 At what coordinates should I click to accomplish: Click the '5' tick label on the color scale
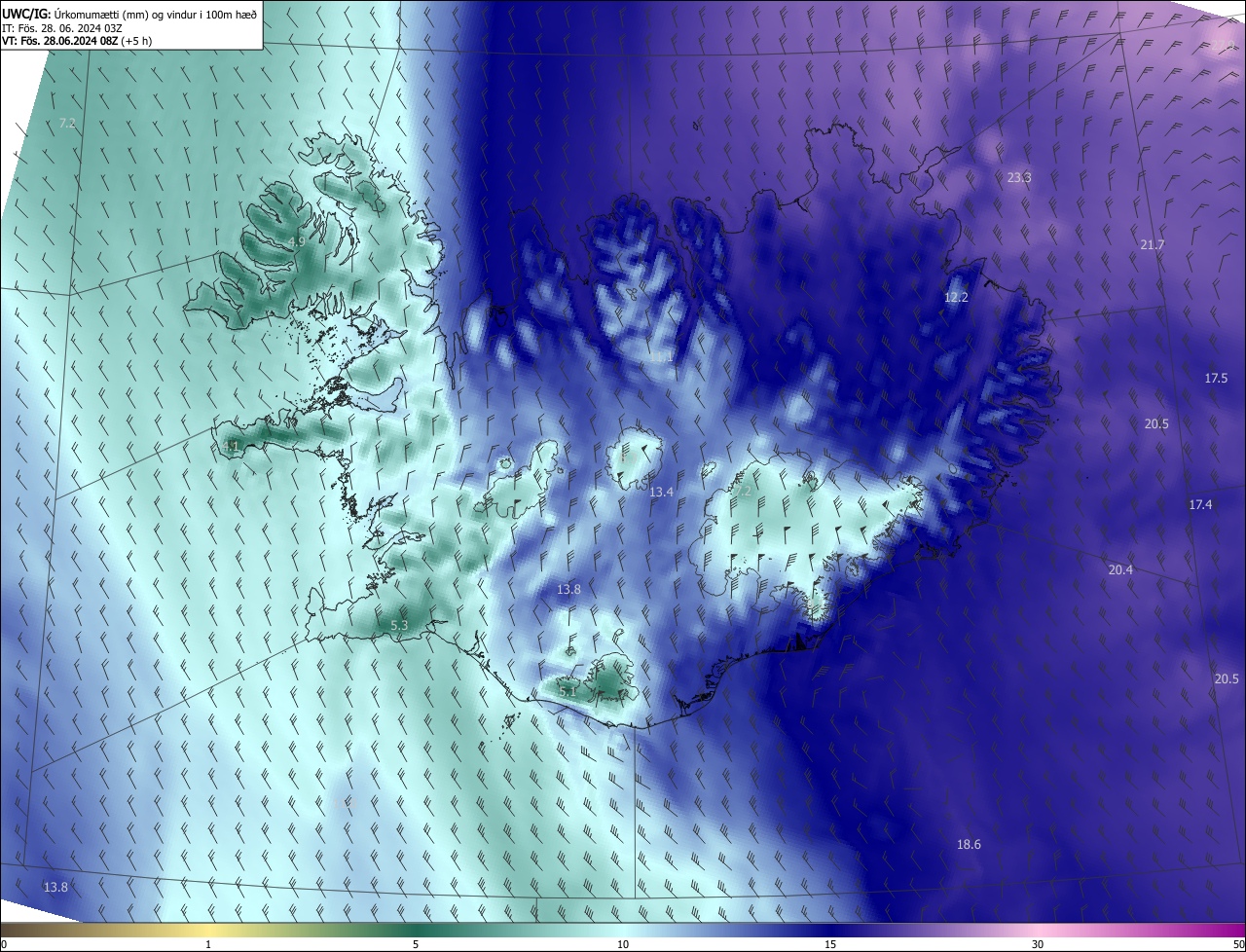point(416,944)
